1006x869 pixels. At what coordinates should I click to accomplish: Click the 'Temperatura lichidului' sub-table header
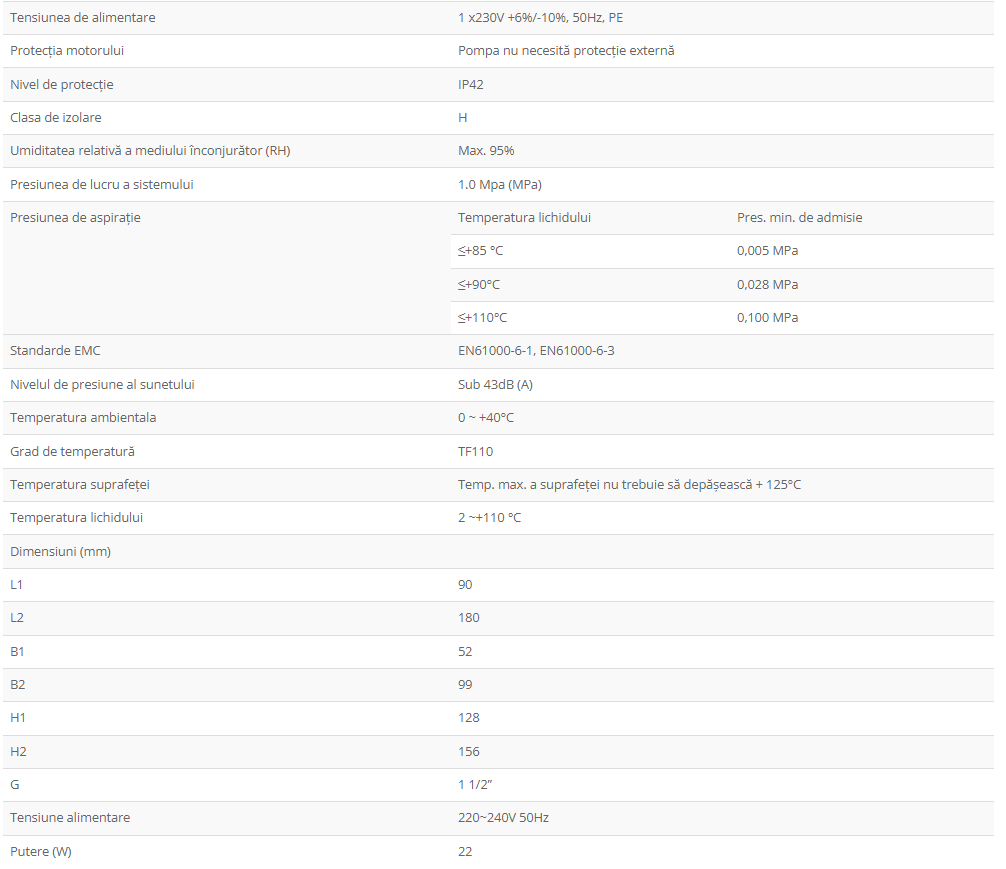(x=524, y=218)
